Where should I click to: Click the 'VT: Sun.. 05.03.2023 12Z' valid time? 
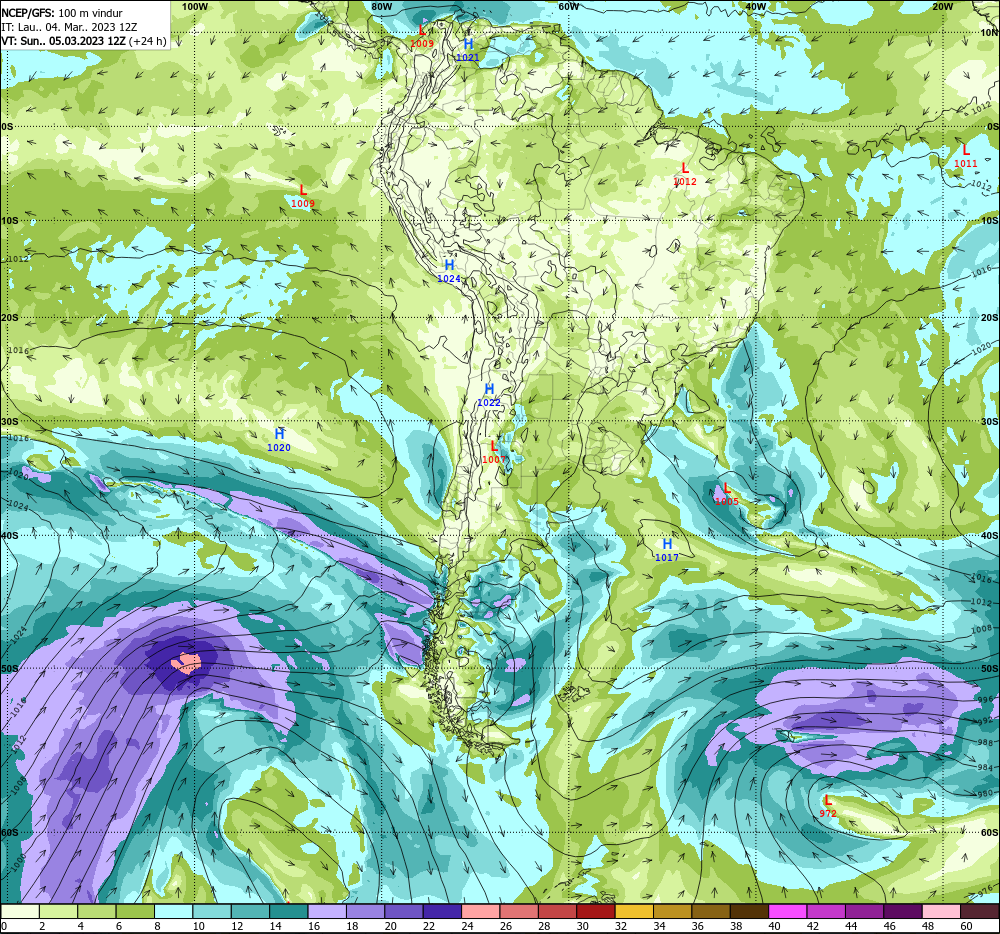click(63, 41)
